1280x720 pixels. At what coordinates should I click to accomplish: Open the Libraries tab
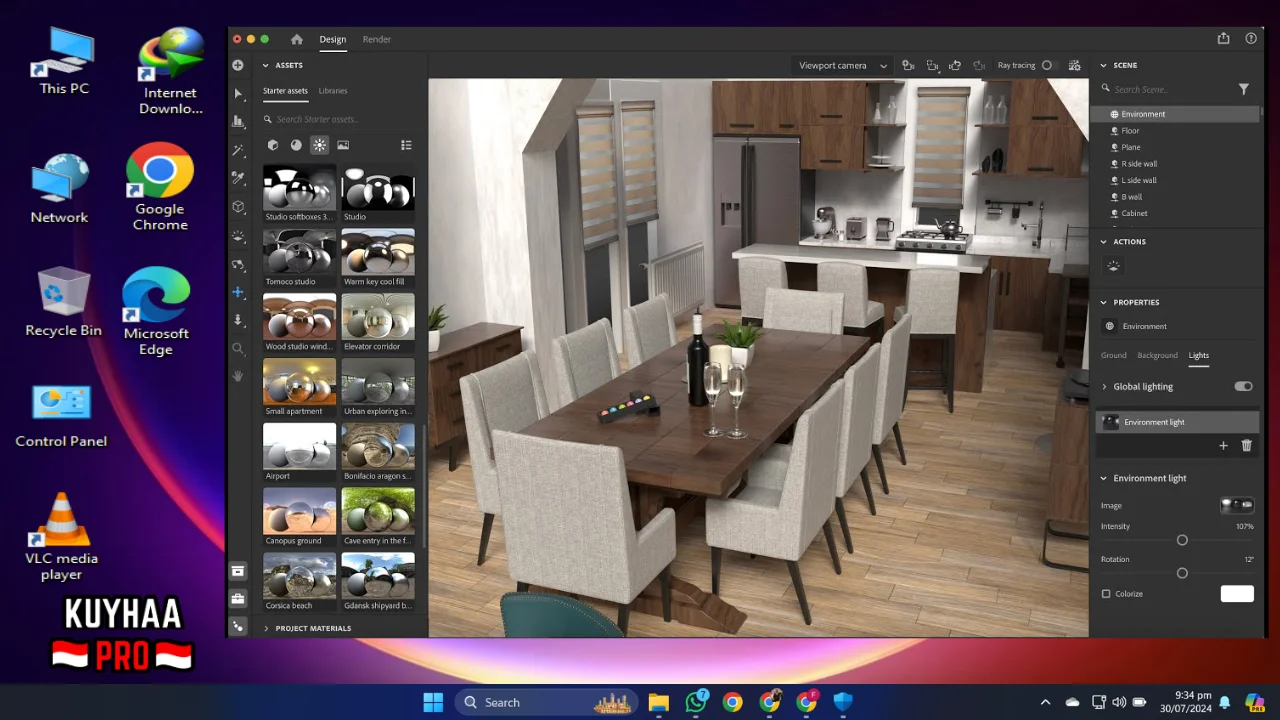point(333,91)
